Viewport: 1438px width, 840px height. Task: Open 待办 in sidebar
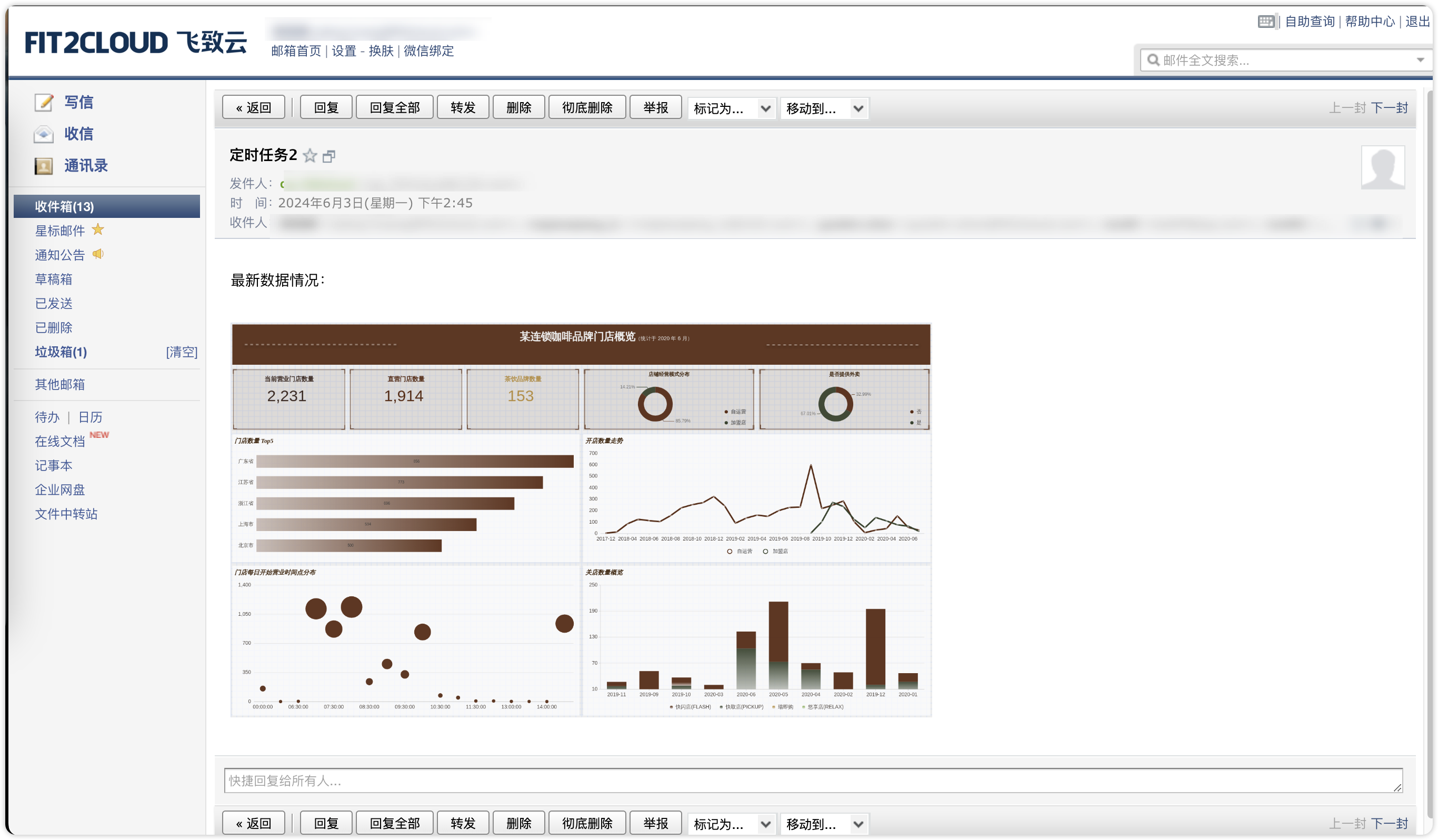point(47,417)
